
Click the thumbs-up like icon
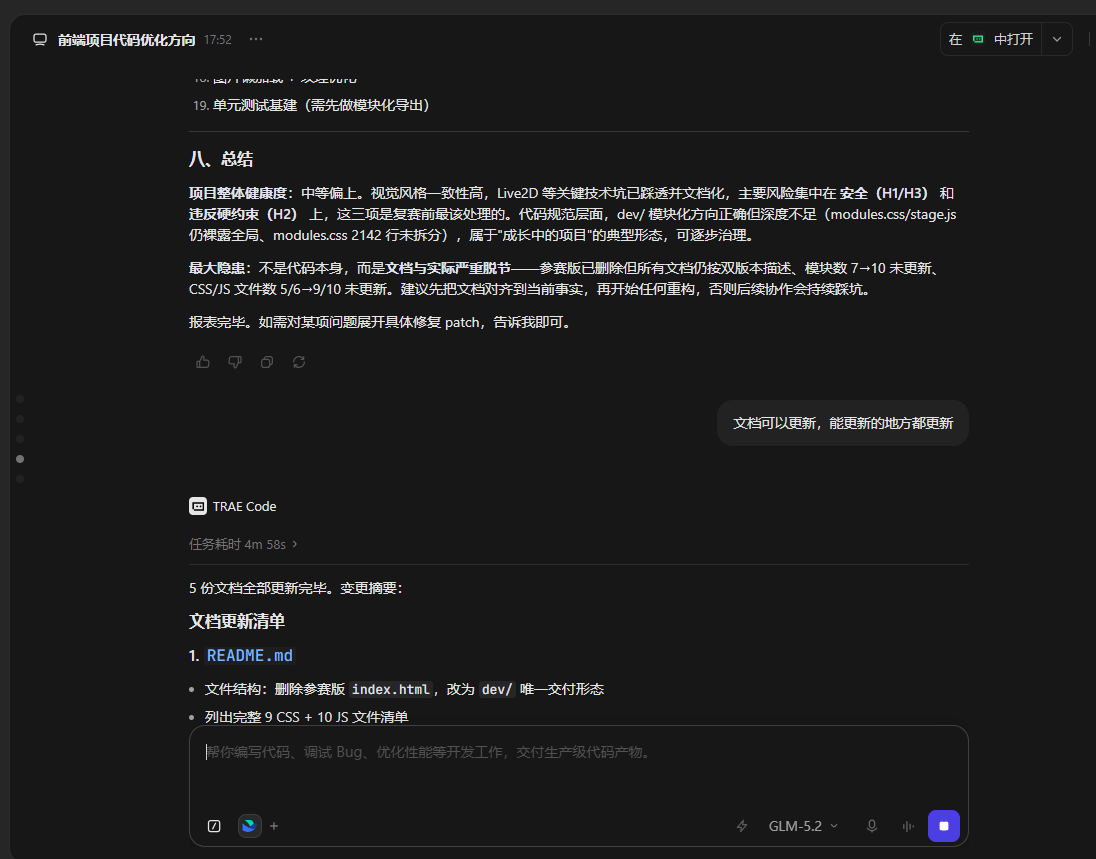tap(203, 362)
